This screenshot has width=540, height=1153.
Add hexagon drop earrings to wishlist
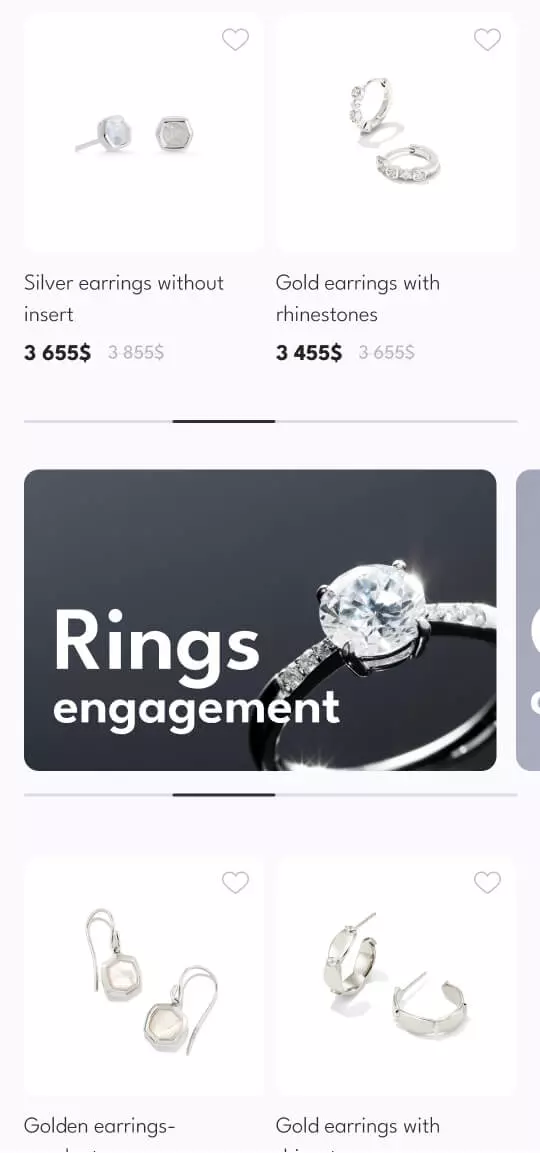(x=235, y=882)
